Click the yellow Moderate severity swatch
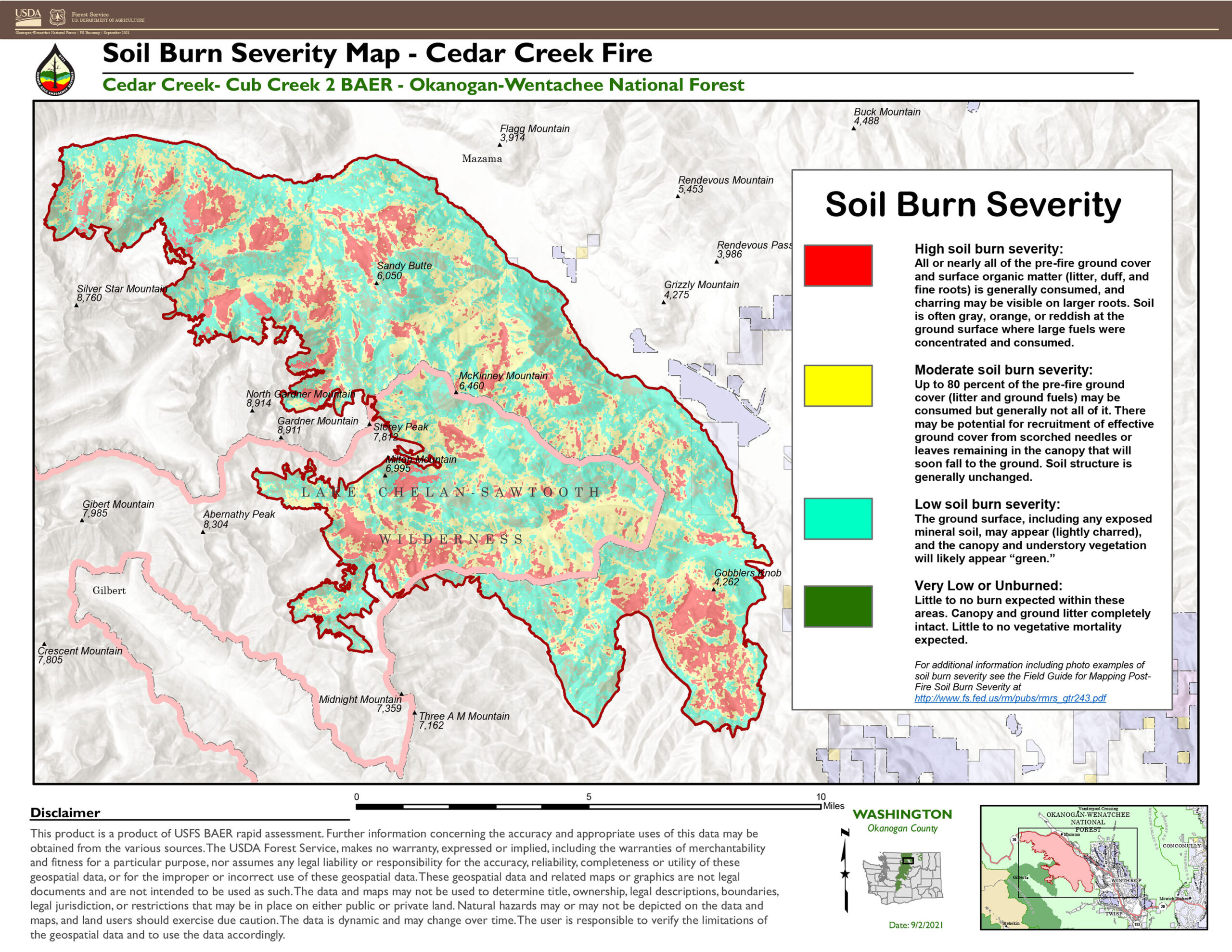Image resolution: width=1232 pixels, height=952 pixels. 838,386
